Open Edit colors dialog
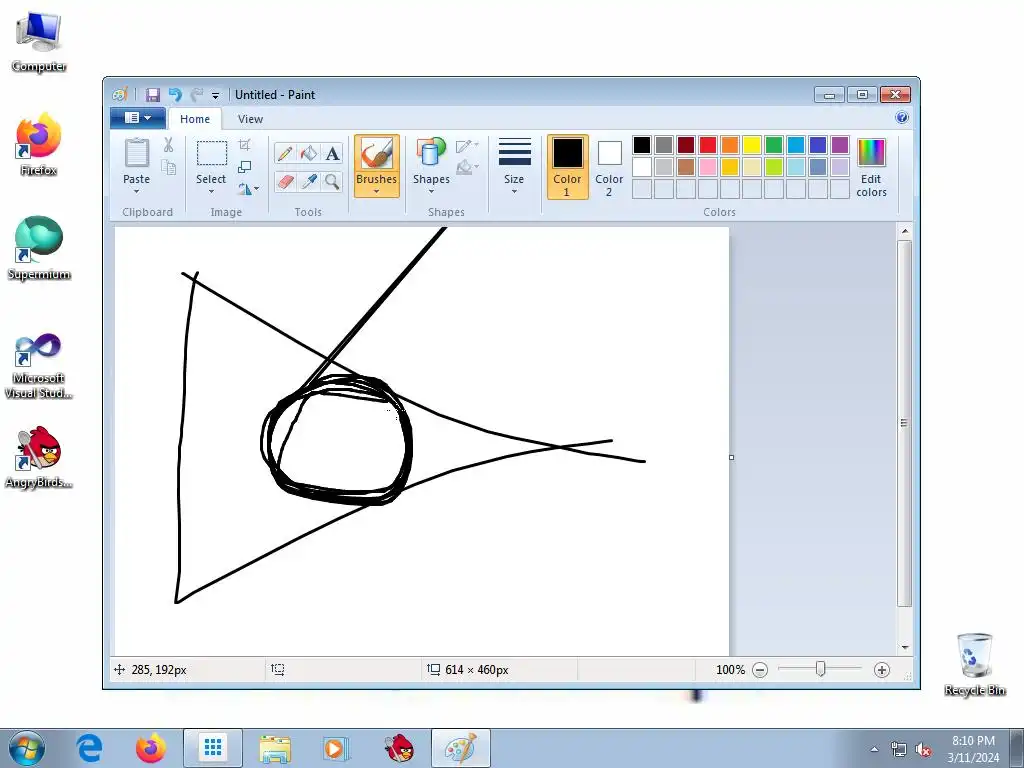The image size is (1024, 768). coord(871,167)
